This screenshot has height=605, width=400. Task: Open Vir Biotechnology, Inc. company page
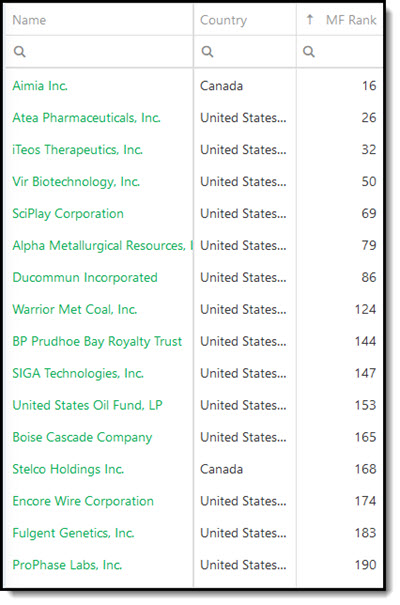tap(76, 182)
